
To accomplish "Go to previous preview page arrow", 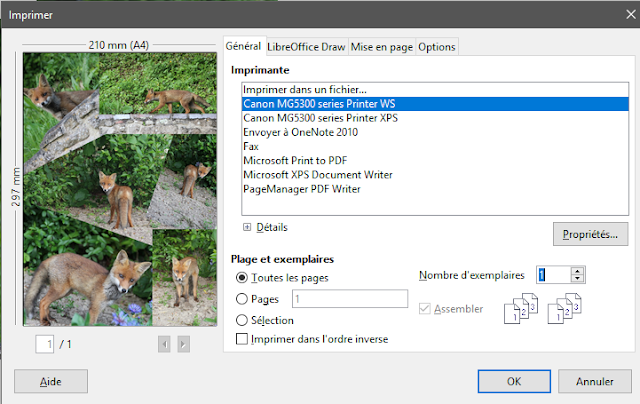I will 164,344.
